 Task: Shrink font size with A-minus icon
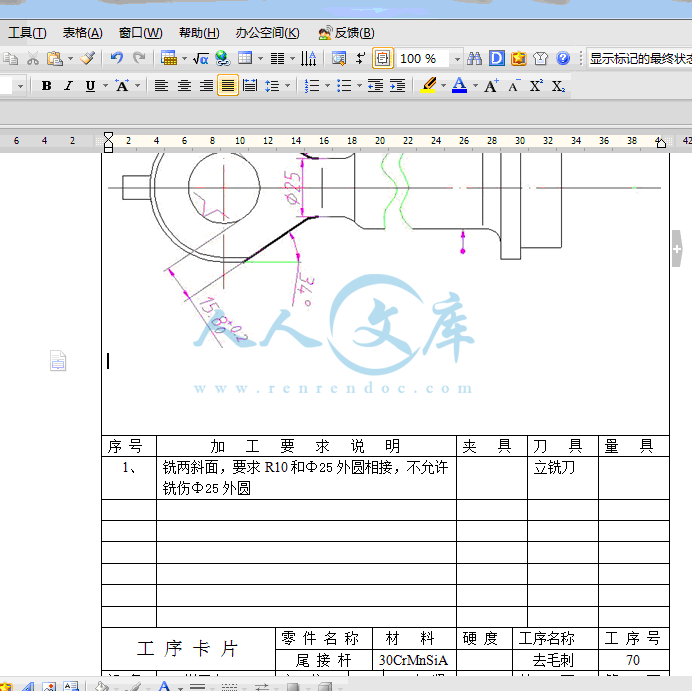point(514,86)
